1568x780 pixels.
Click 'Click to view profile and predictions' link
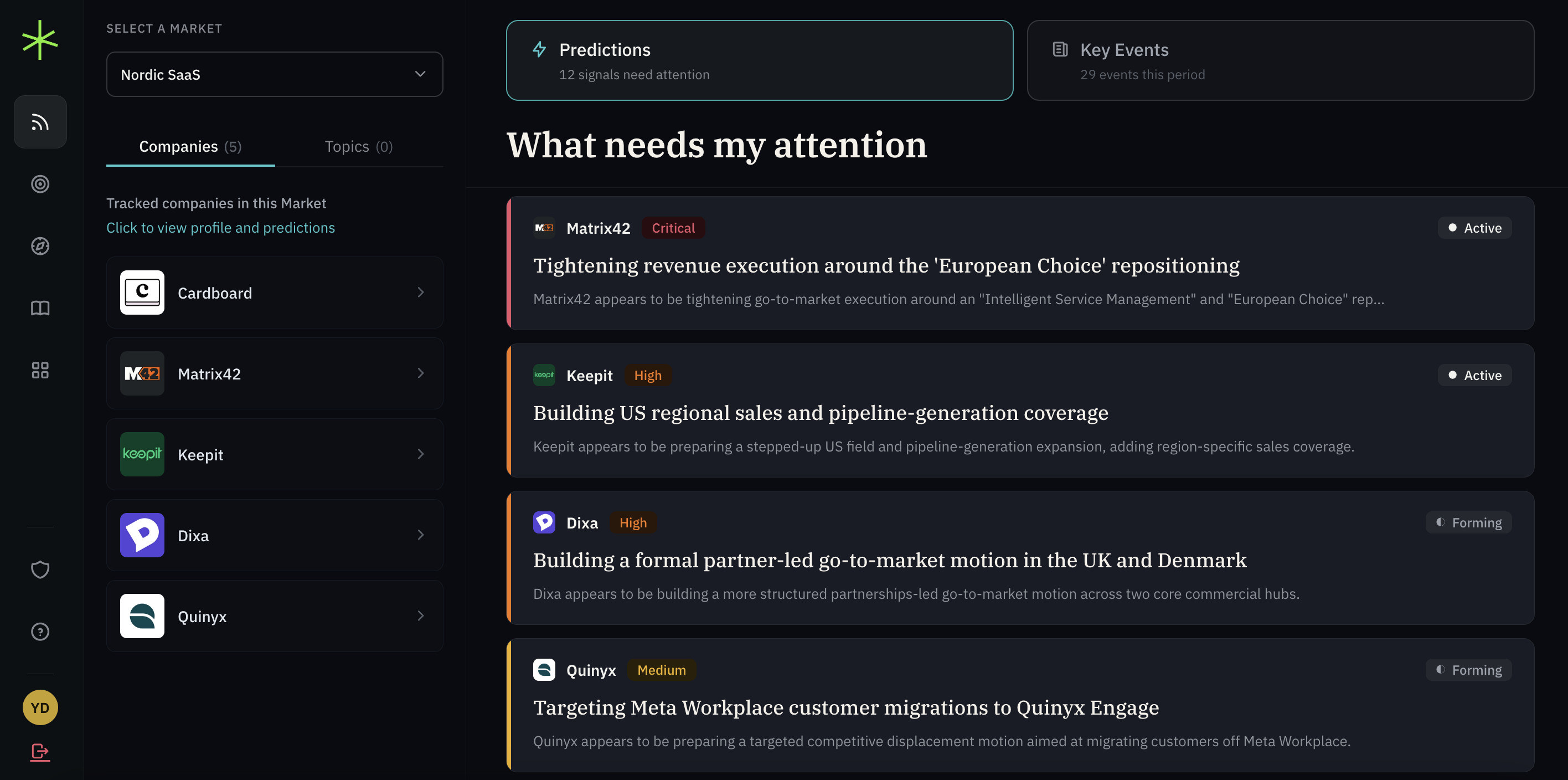(x=220, y=228)
